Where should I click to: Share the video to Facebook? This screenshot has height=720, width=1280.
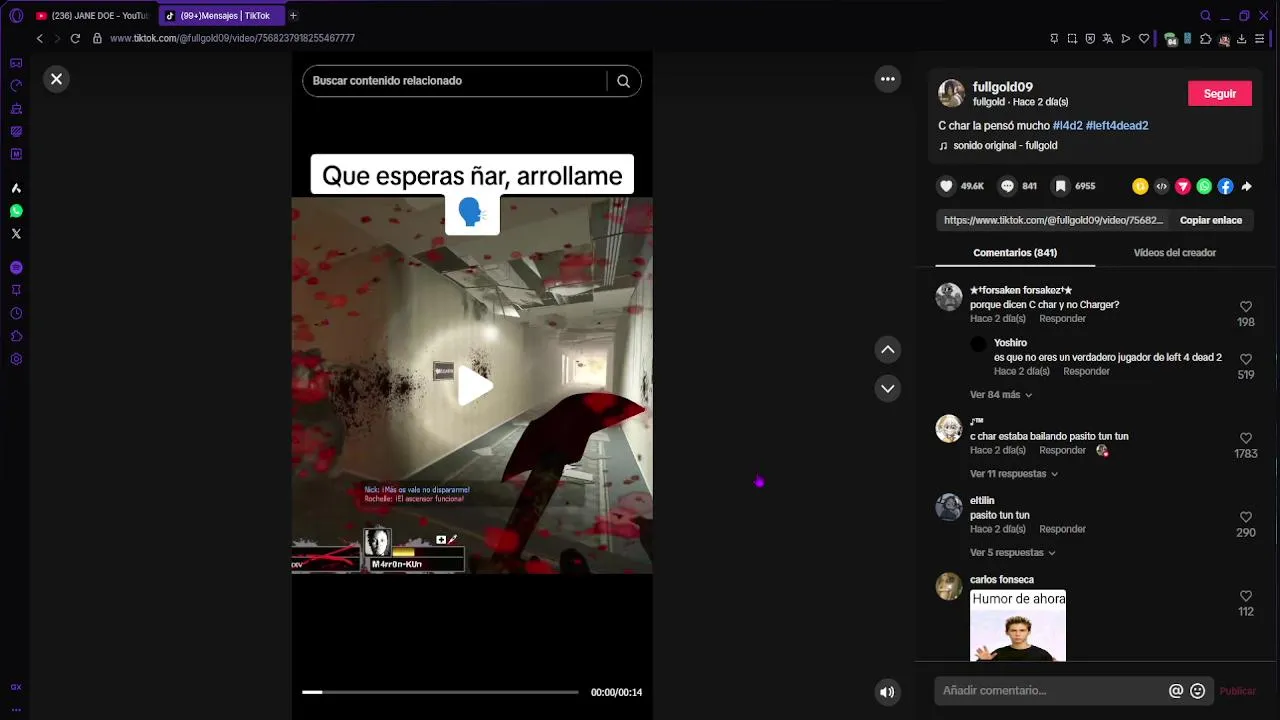(x=1225, y=186)
